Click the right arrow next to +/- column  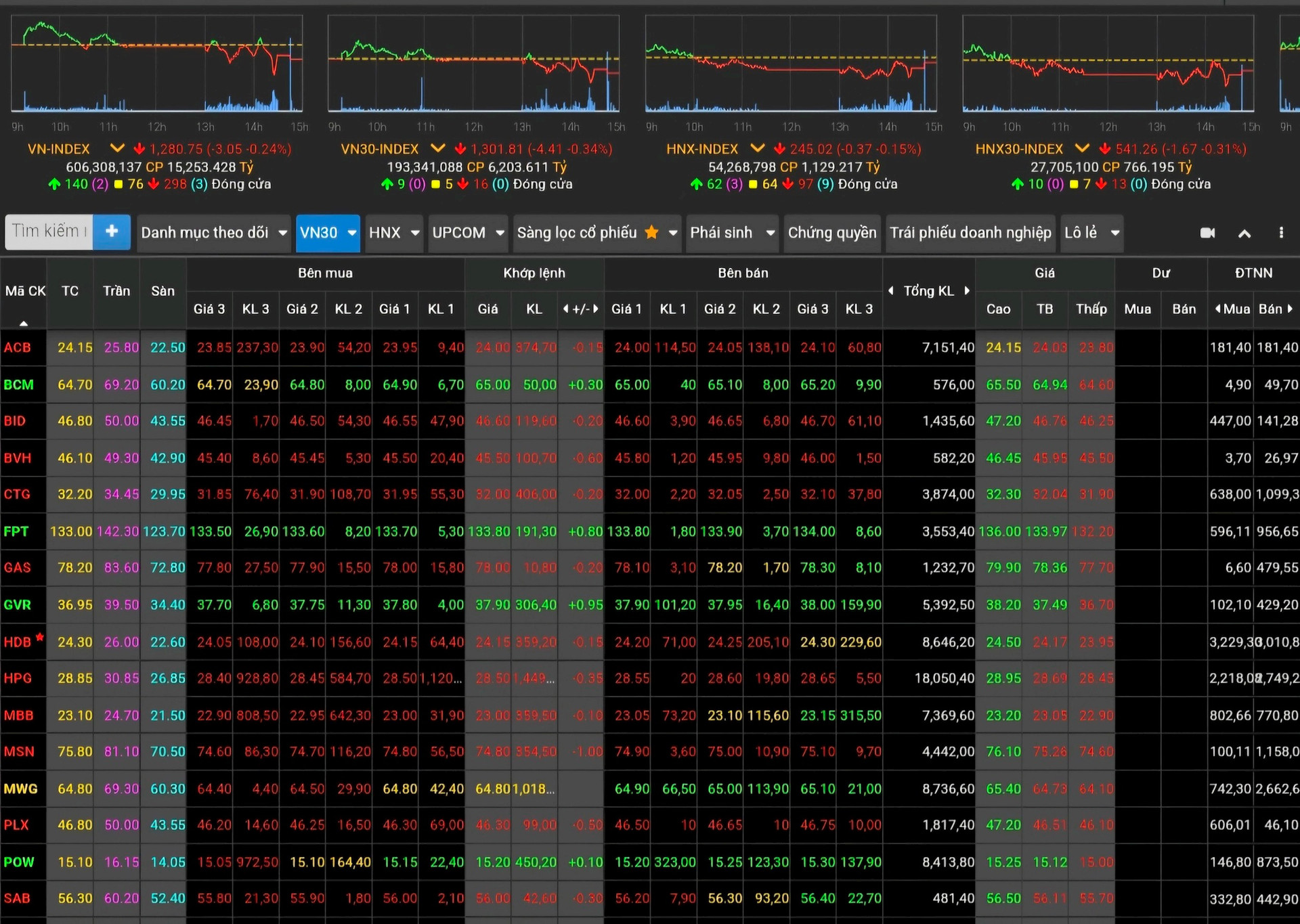(596, 309)
